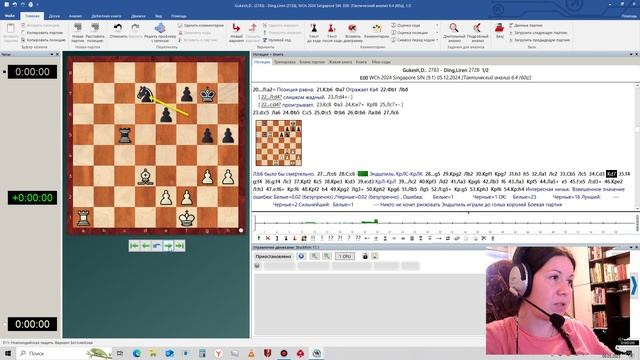Viewport: 640px width, 360px height.
Task: Click the Set up position icon
Action: coord(95,28)
